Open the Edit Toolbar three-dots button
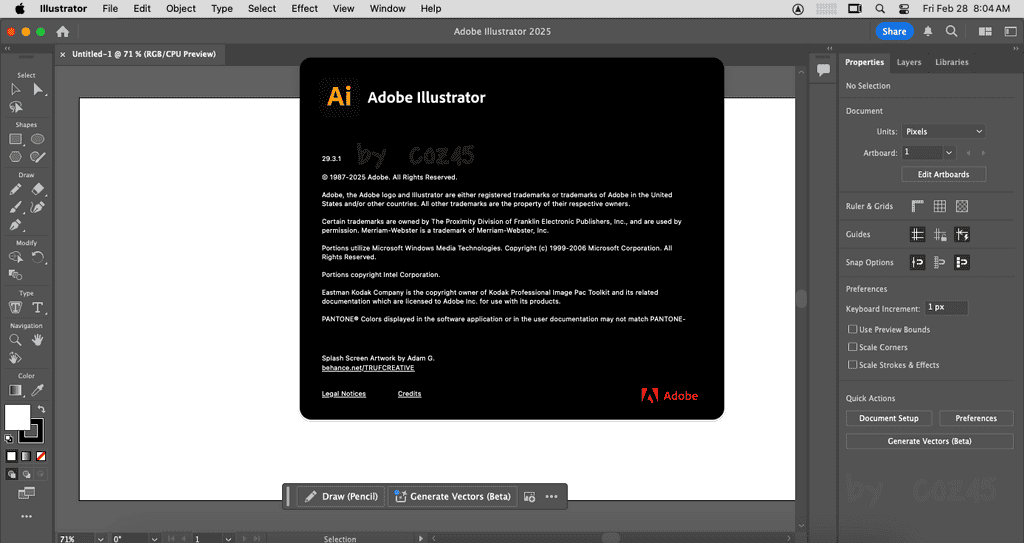Viewport: 1024px width, 543px height. 26,516
